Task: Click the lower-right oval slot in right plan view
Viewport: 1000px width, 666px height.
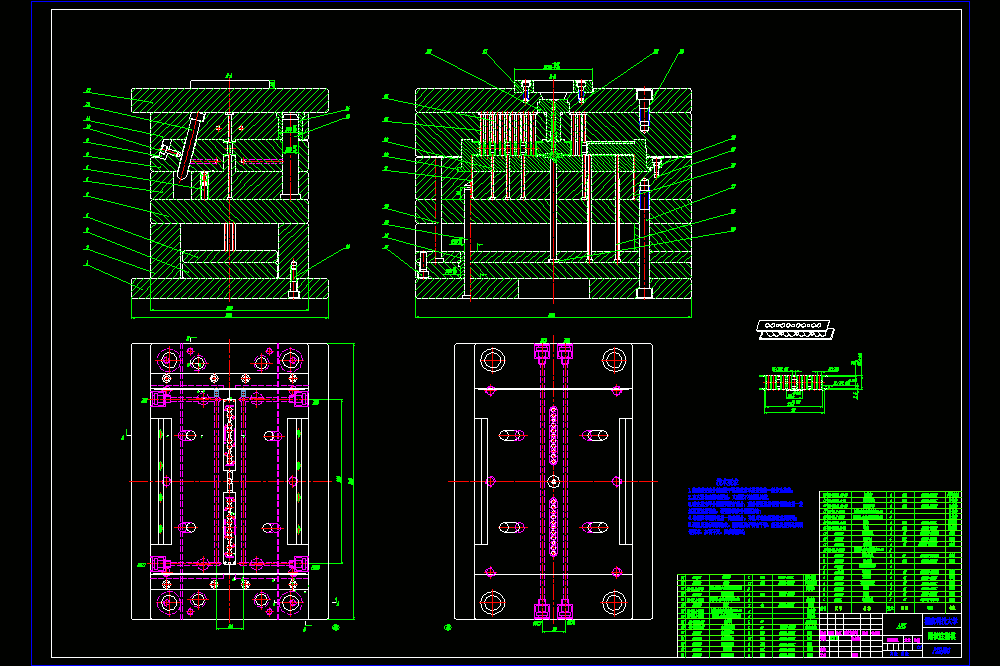Action: tap(594, 528)
